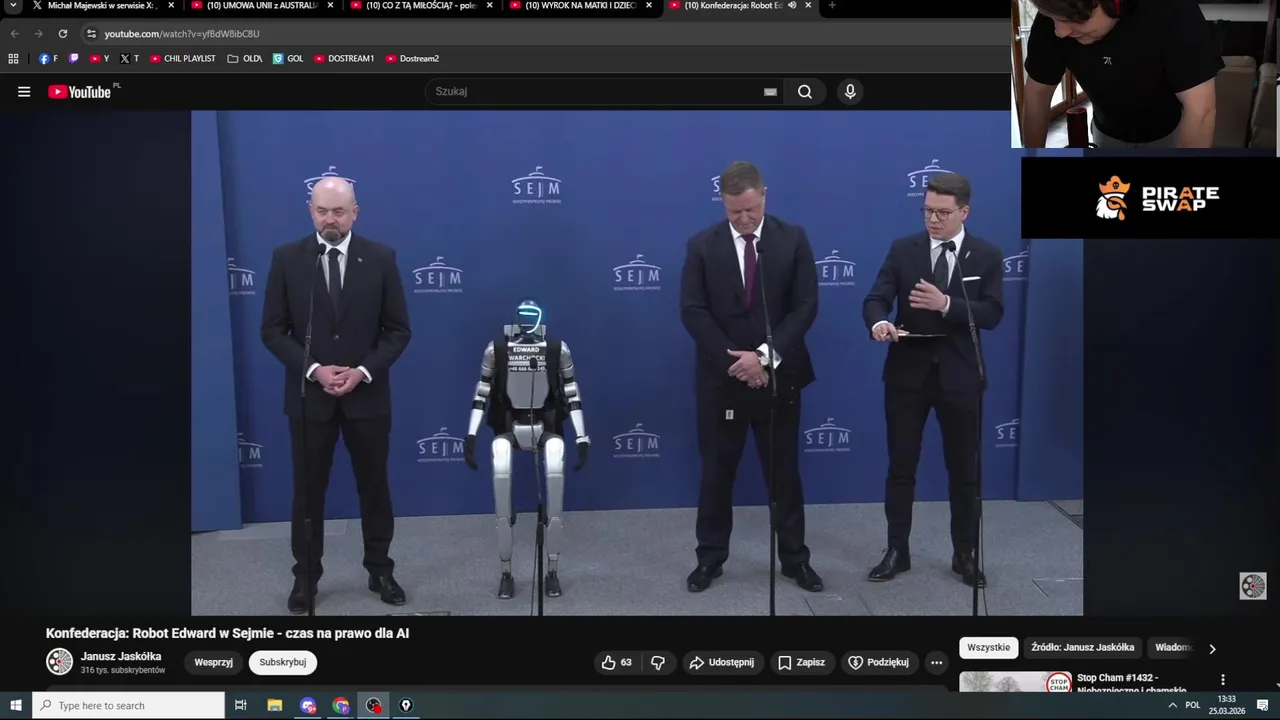
Task: Open the three-dot more actions menu
Action: coord(936,662)
